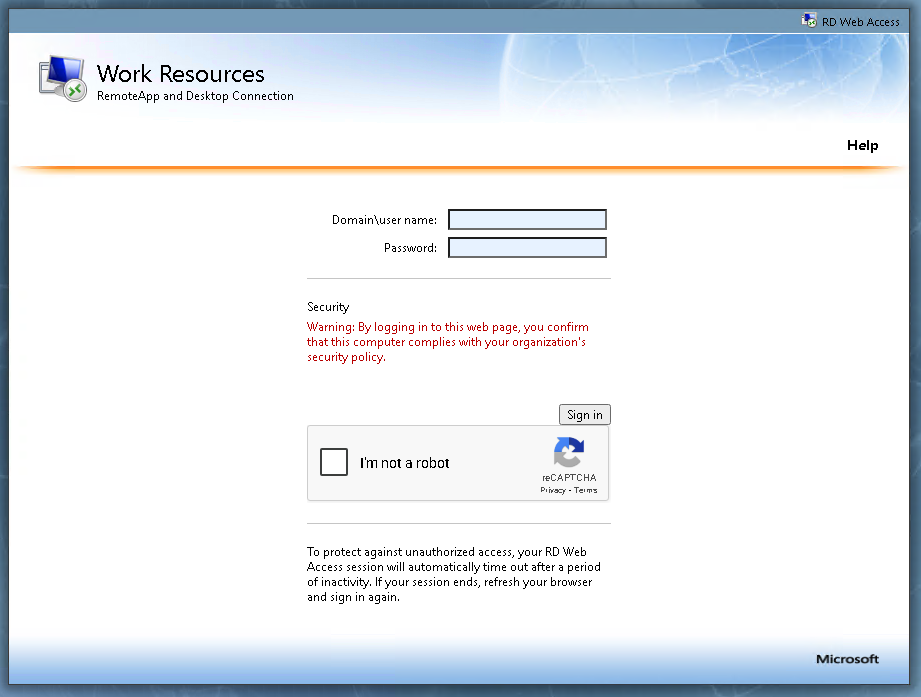This screenshot has height=697, width=921.
Task: Check the "I'm not a robot" checkbox
Action: click(x=334, y=462)
